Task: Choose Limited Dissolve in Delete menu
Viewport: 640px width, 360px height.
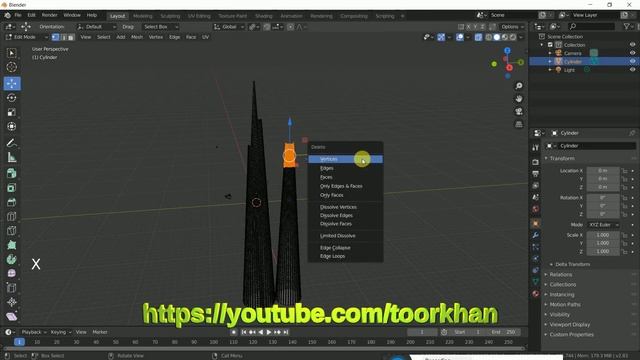Action: [x=345, y=236]
